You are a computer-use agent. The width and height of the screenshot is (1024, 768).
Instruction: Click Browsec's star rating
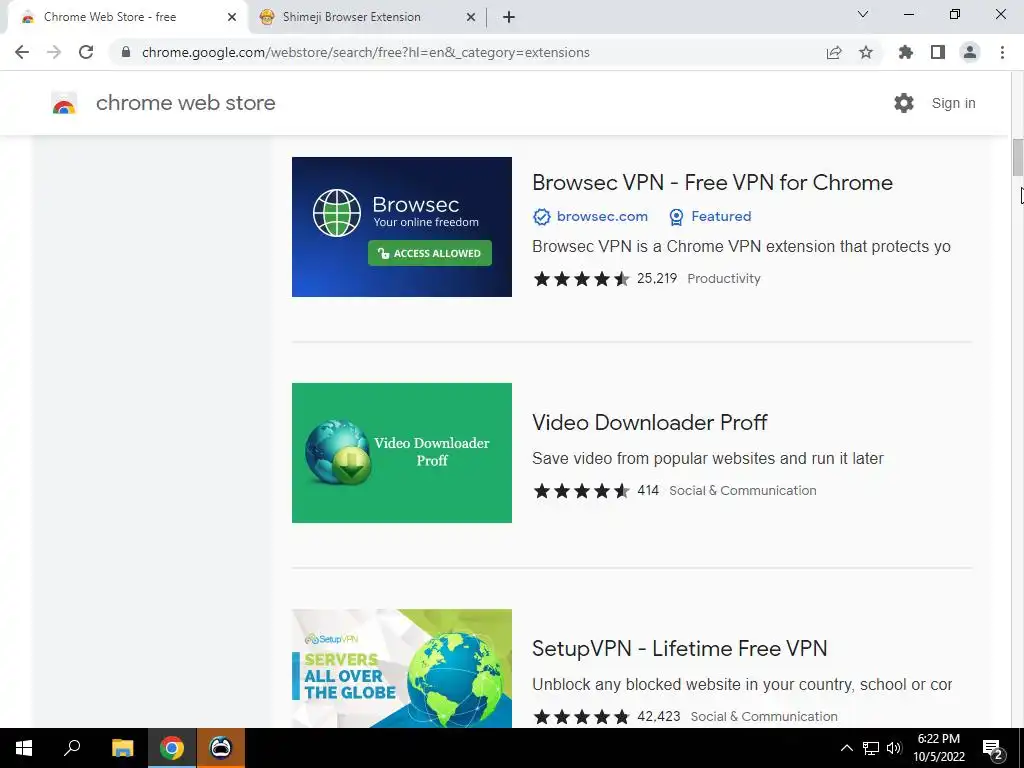pyautogui.click(x=581, y=279)
